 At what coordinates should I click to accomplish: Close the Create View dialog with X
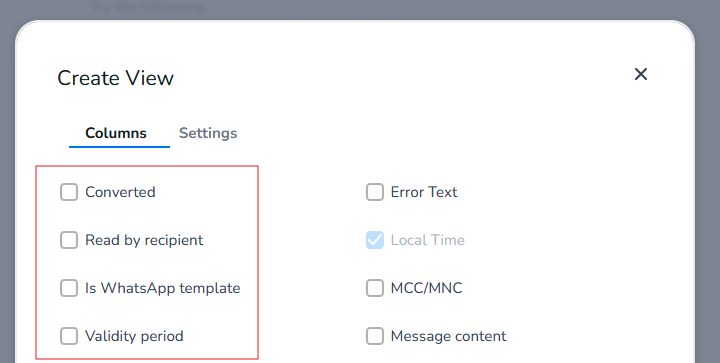click(641, 74)
